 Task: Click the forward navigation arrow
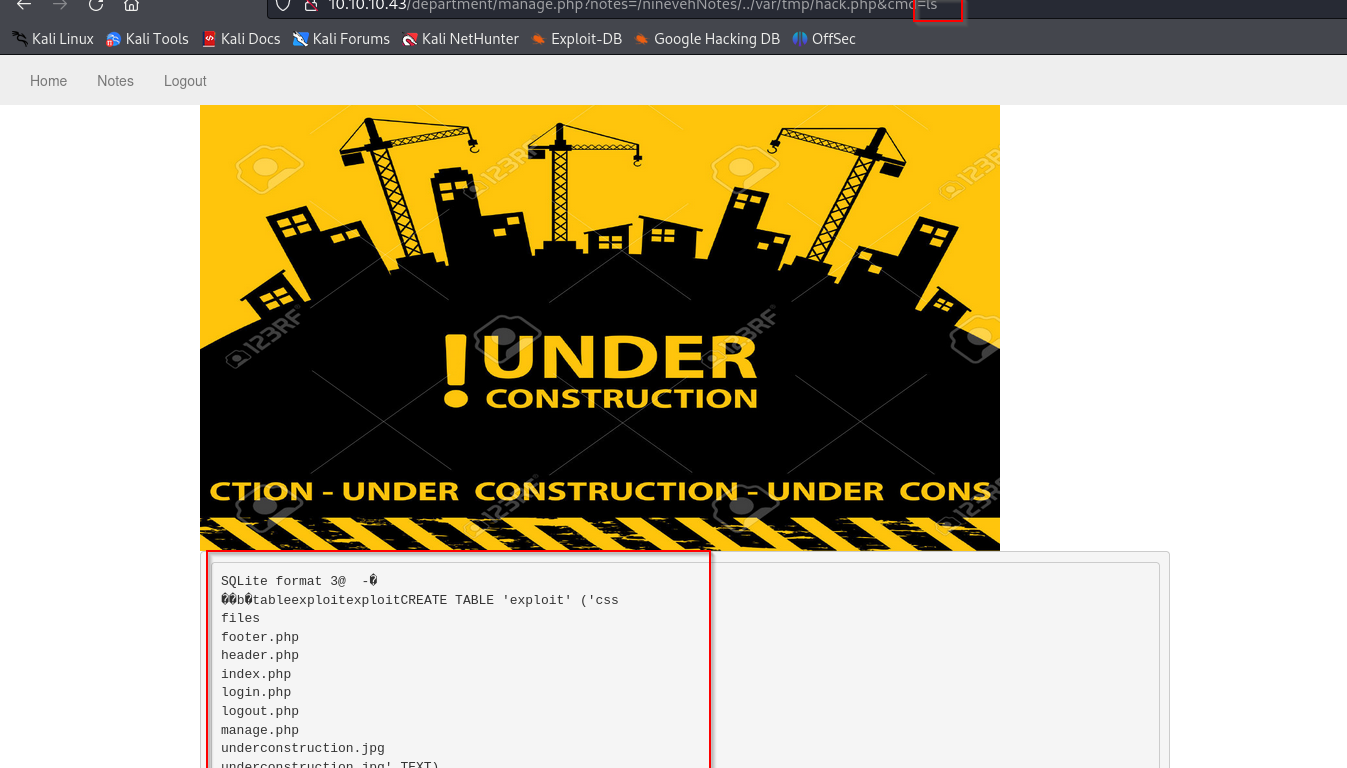[60, 5]
